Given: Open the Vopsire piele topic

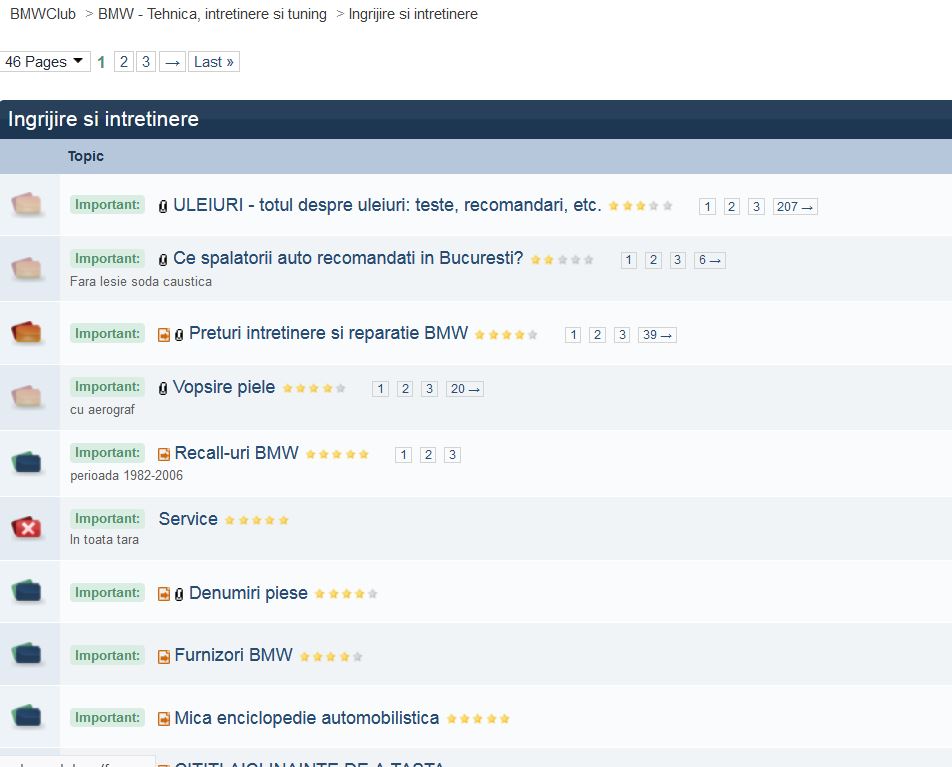Looking at the screenshot, I should tap(224, 387).
